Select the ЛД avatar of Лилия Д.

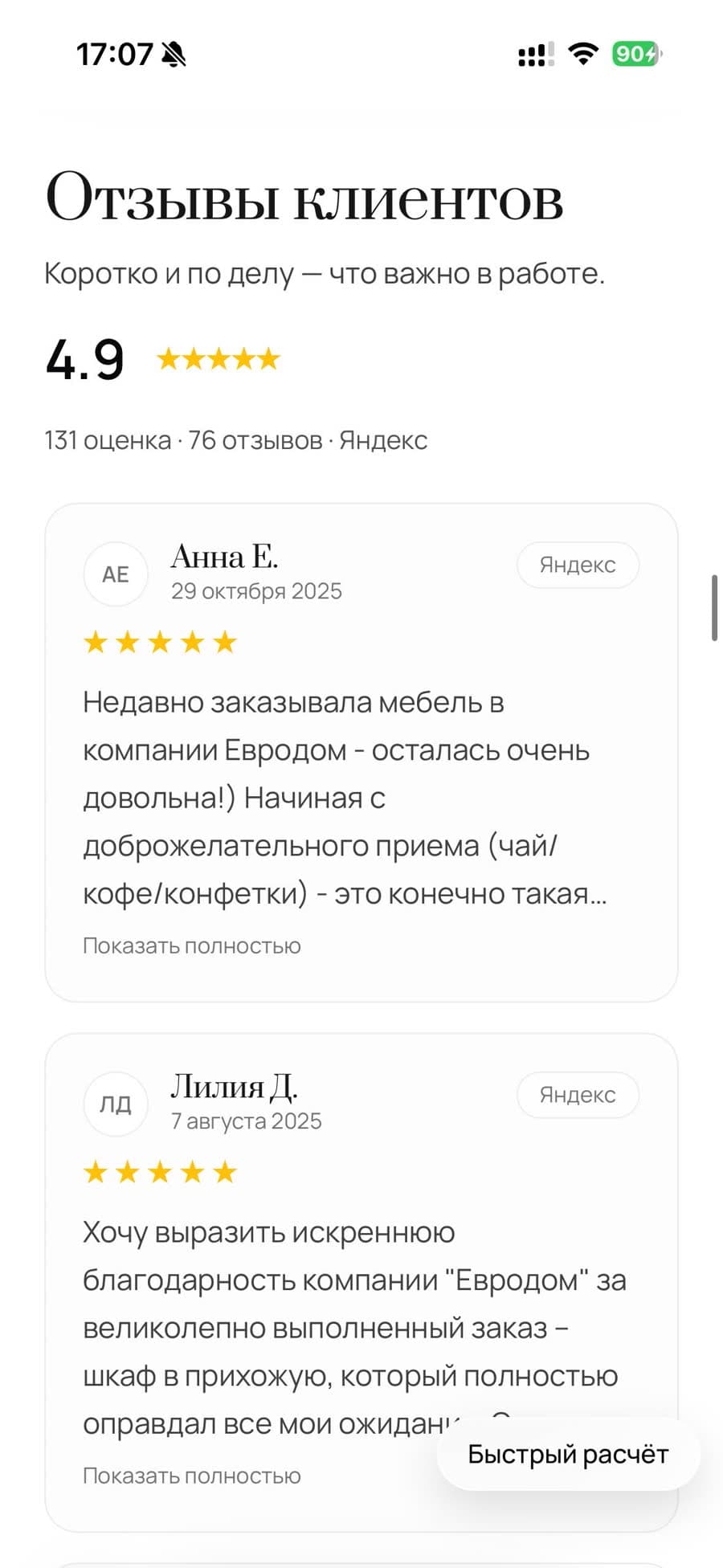(x=115, y=1104)
